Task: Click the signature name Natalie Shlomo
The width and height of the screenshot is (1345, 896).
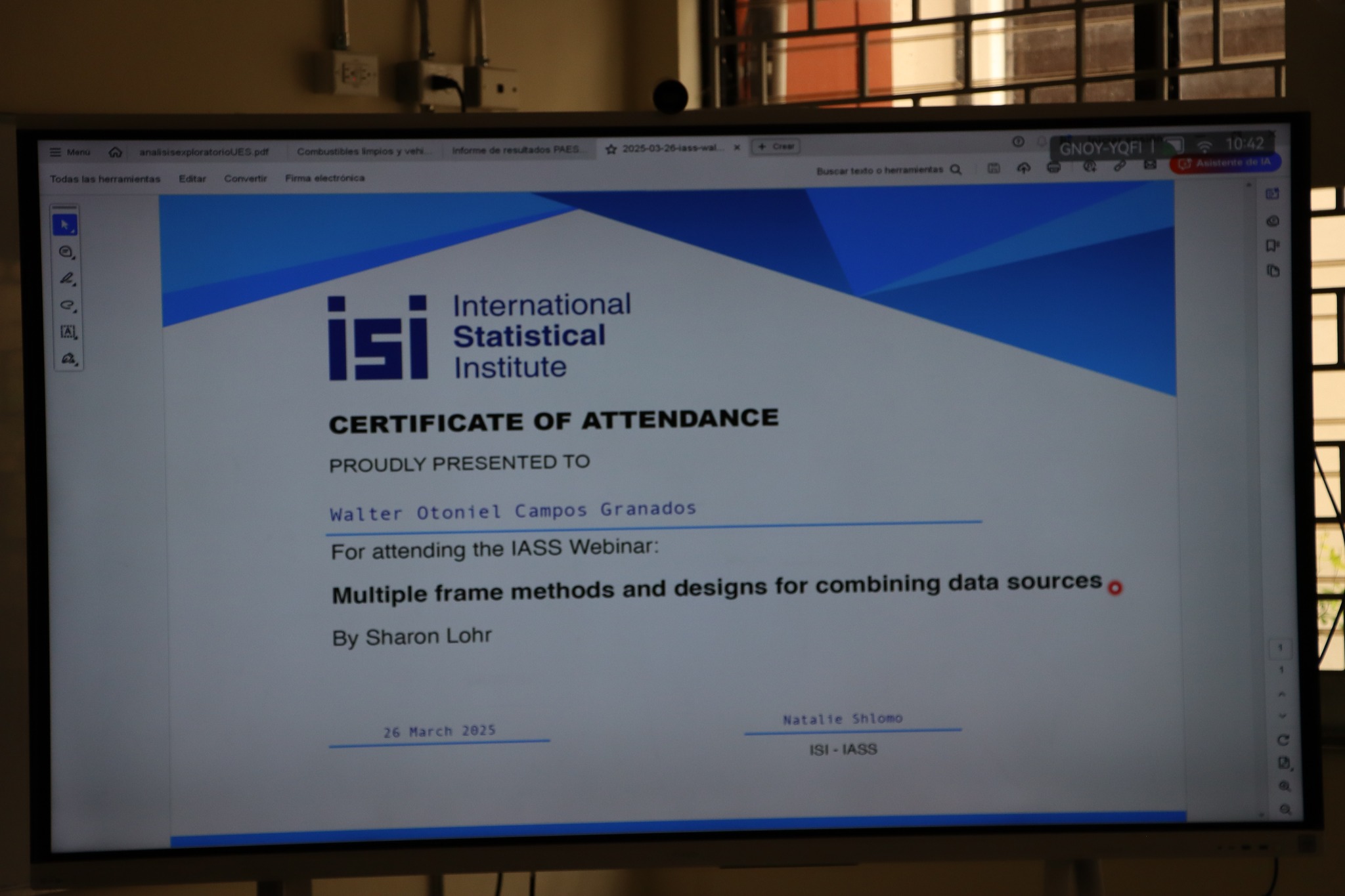Action: pyautogui.click(x=843, y=719)
